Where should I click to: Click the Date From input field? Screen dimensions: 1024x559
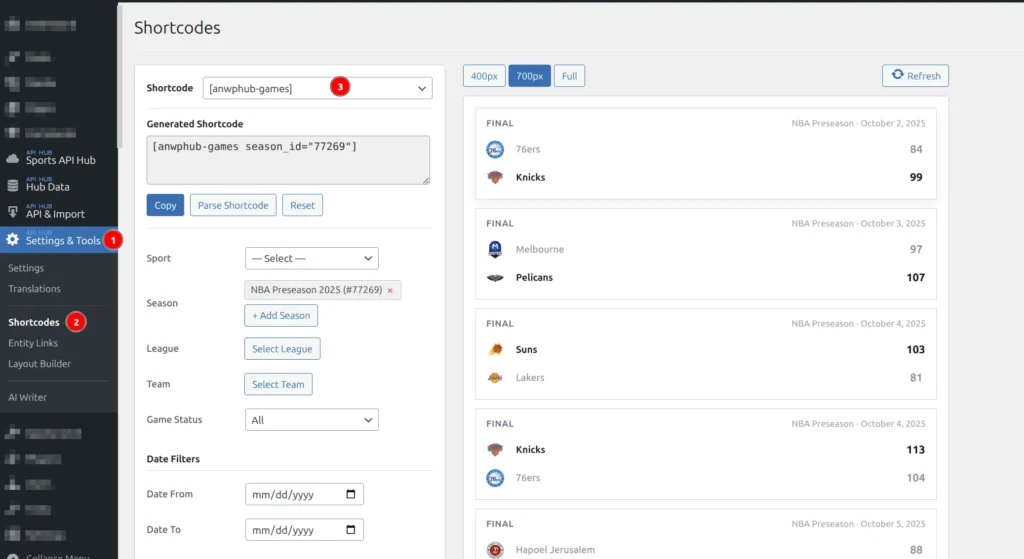click(x=304, y=494)
